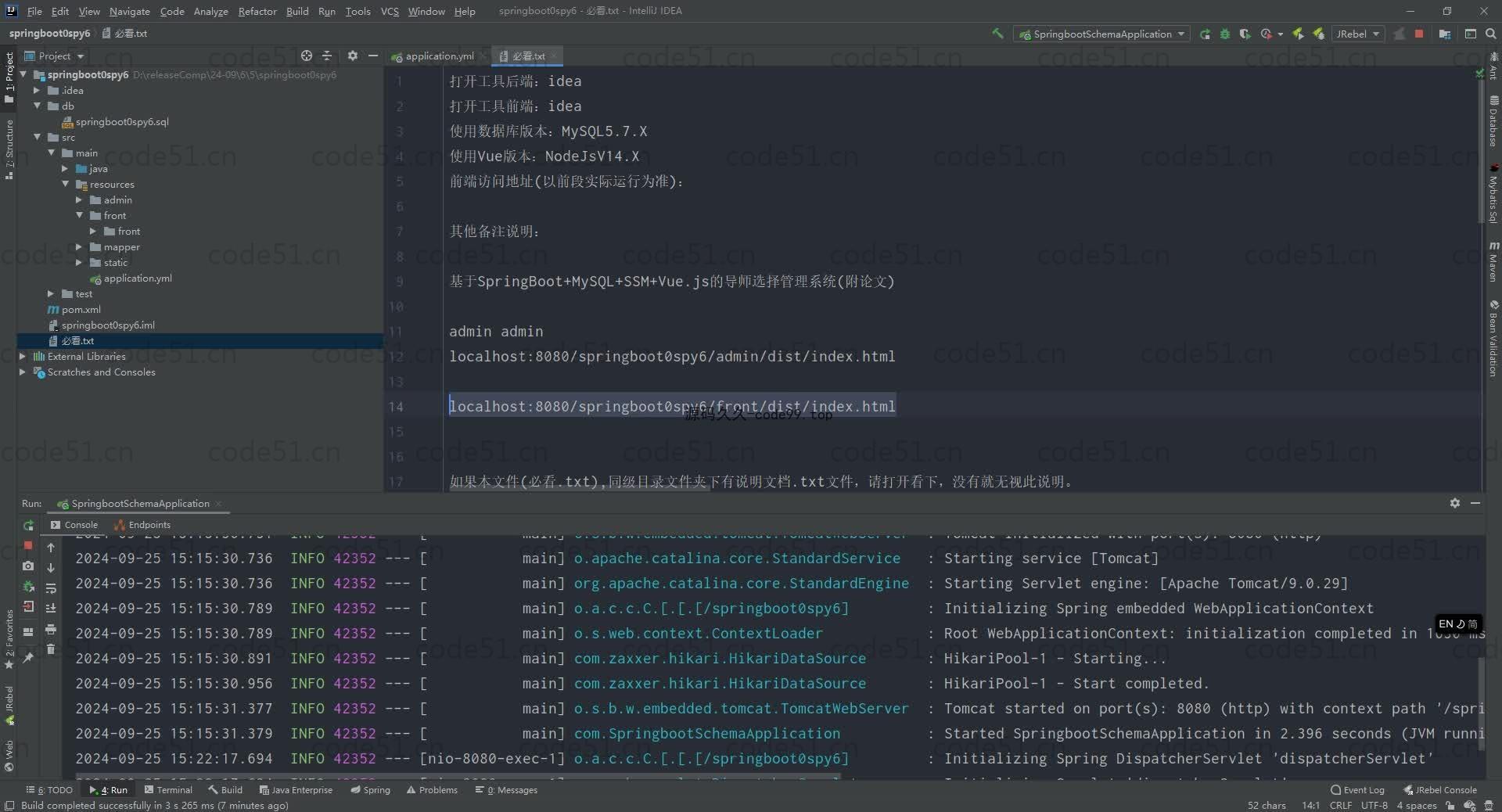Click the Collapse All icon in Project panel
Screen dimensions: 1502x812
pos(327,56)
